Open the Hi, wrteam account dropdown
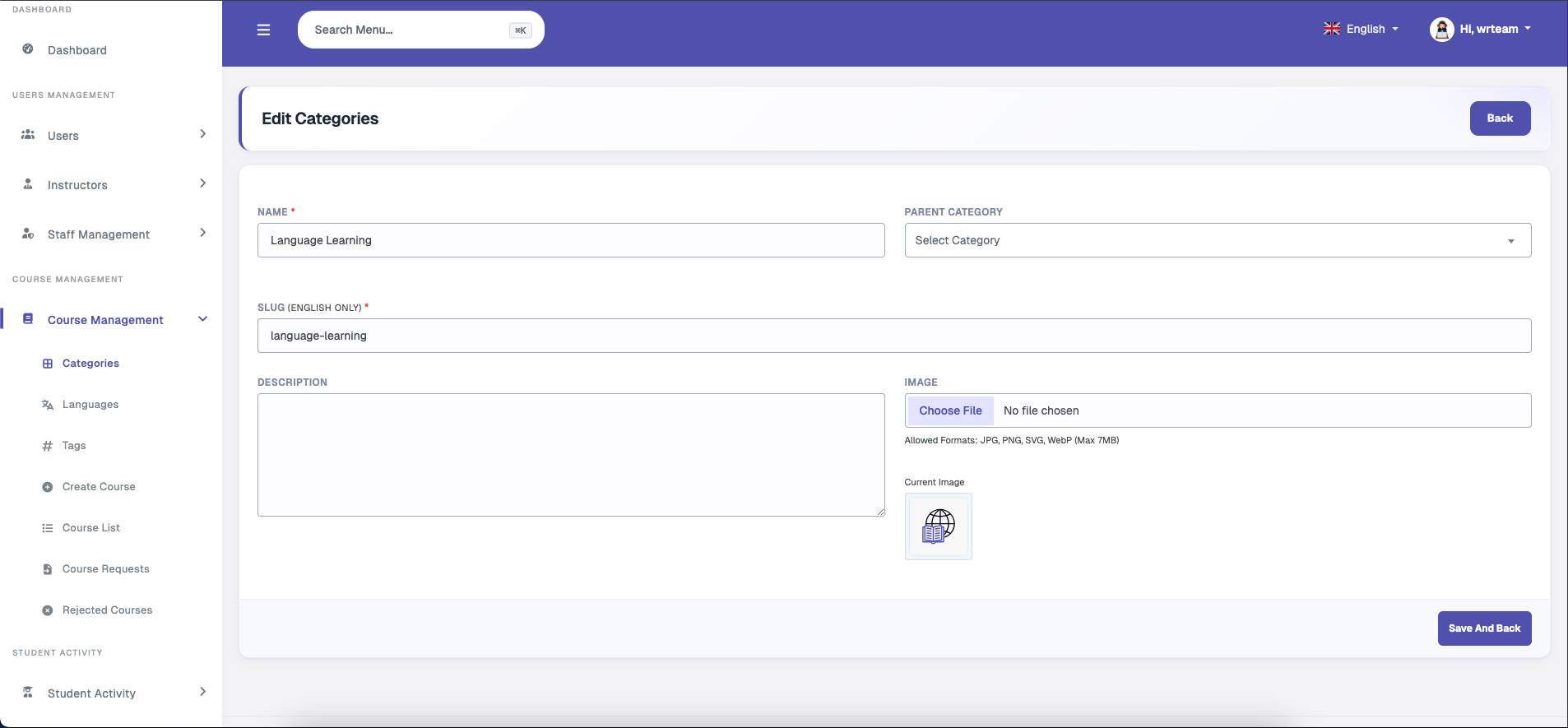The height and width of the screenshot is (728, 1568). (x=1482, y=30)
